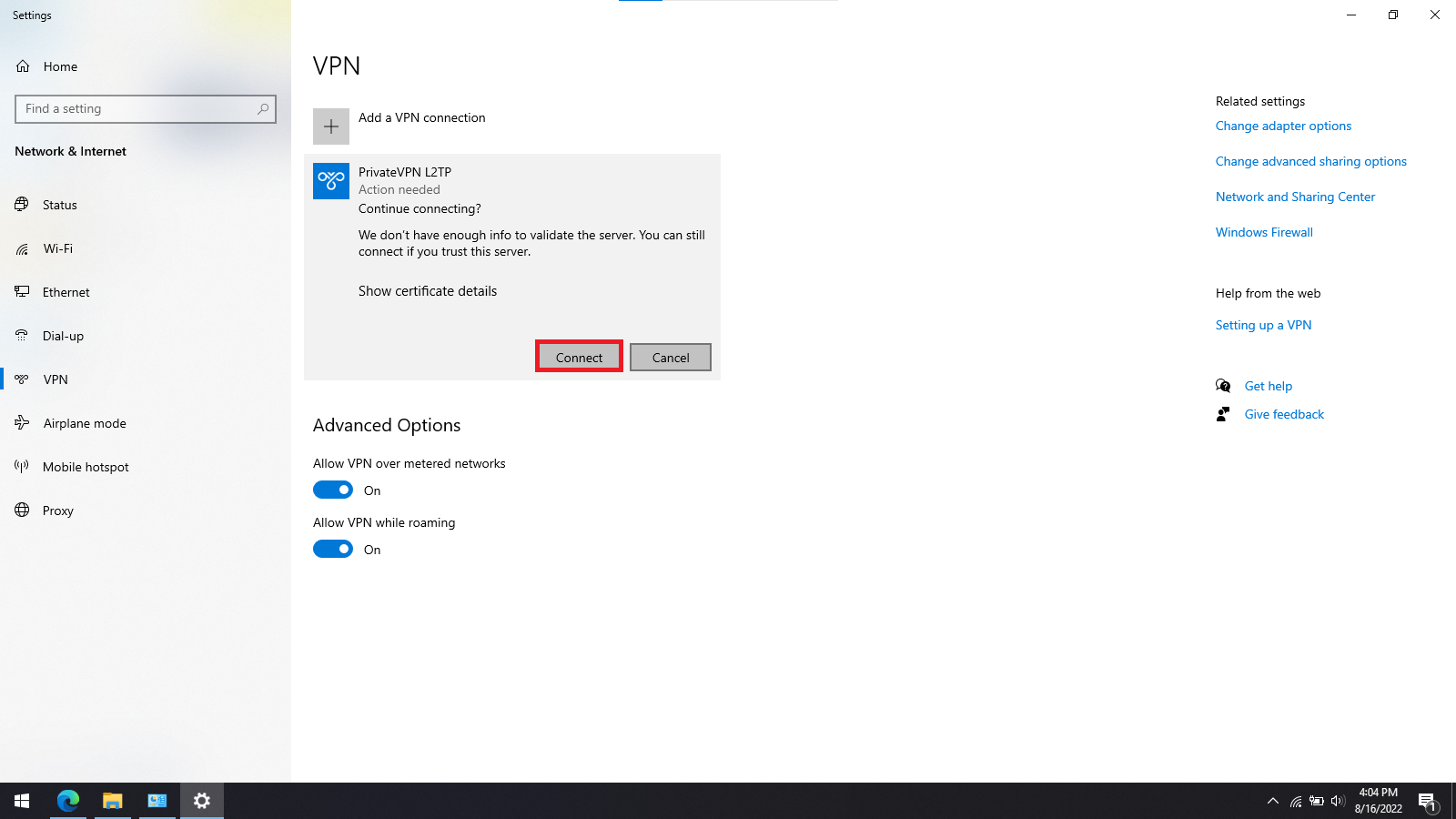Image resolution: width=1456 pixels, height=819 pixels.
Task: Open the Windows Firewall link
Action: pyautogui.click(x=1264, y=233)
